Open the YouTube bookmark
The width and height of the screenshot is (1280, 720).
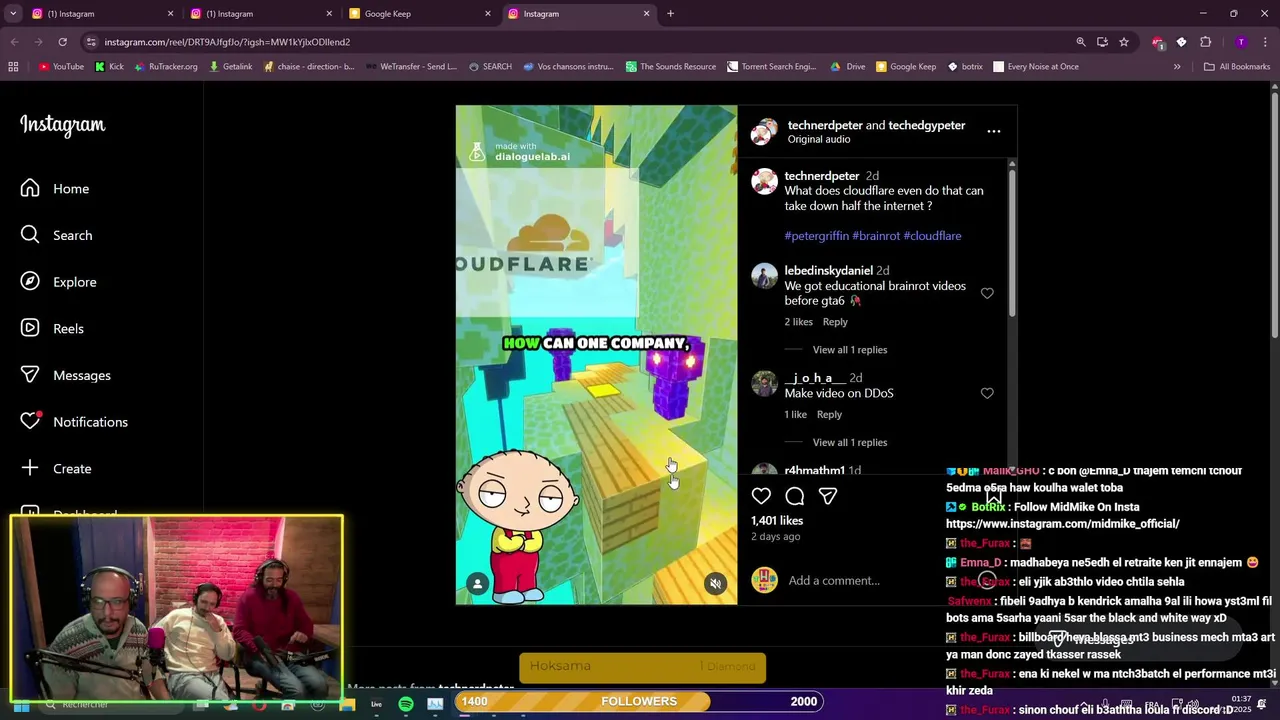click(x=61, y=67)
